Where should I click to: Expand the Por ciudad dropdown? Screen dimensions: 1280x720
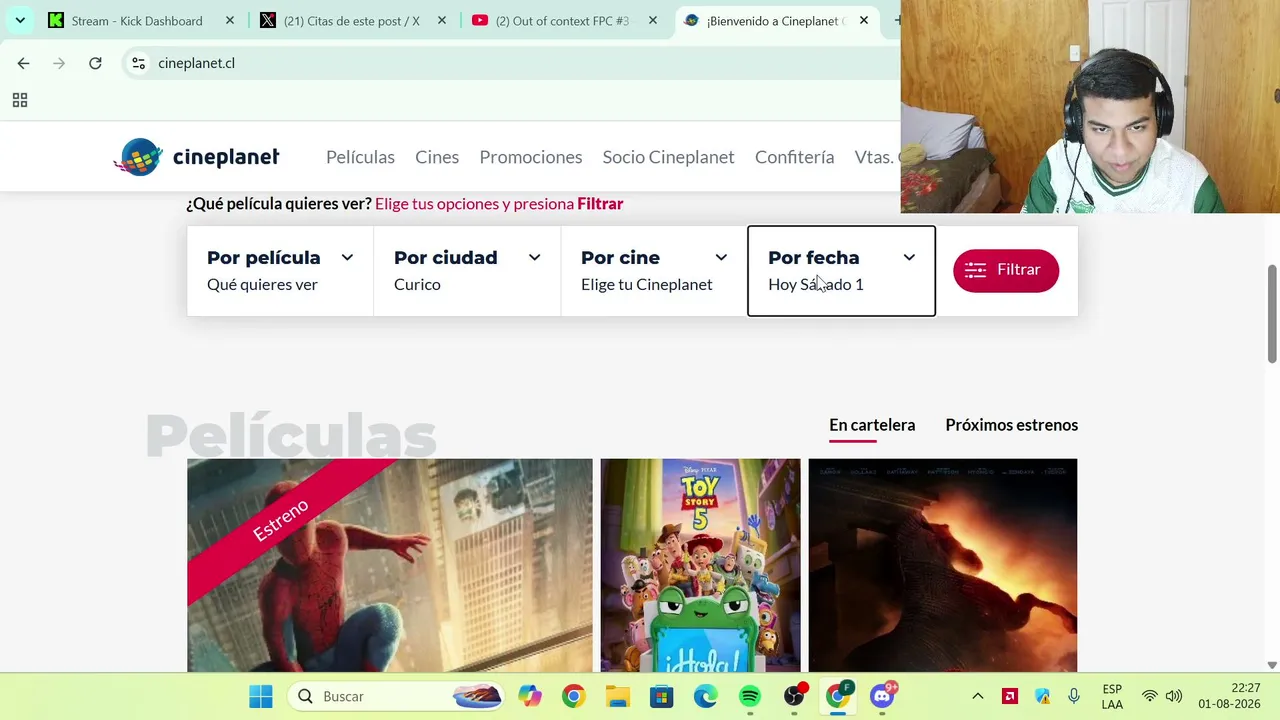467,271
